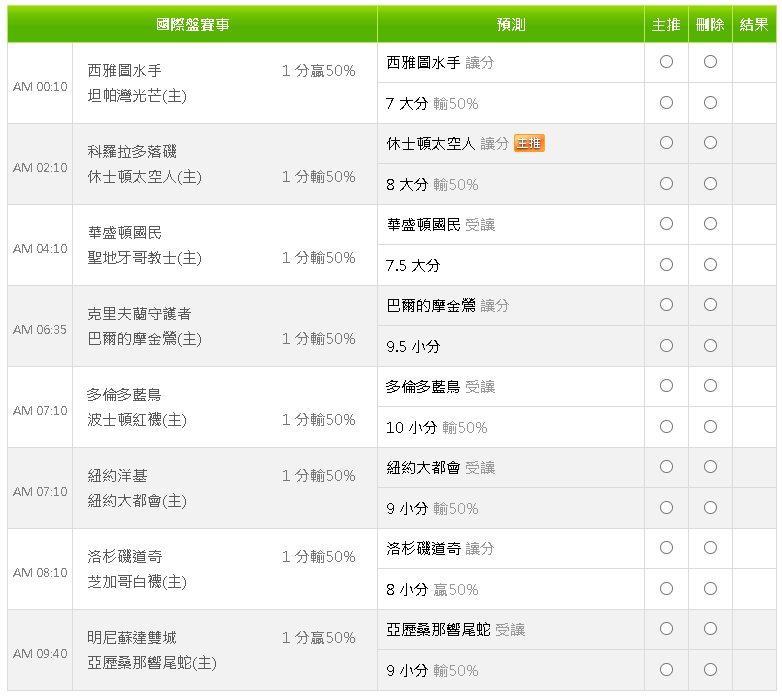
Task: Click 1 分輸50% odds for 洛杉磯道奇
Action: tap(319, 556)
